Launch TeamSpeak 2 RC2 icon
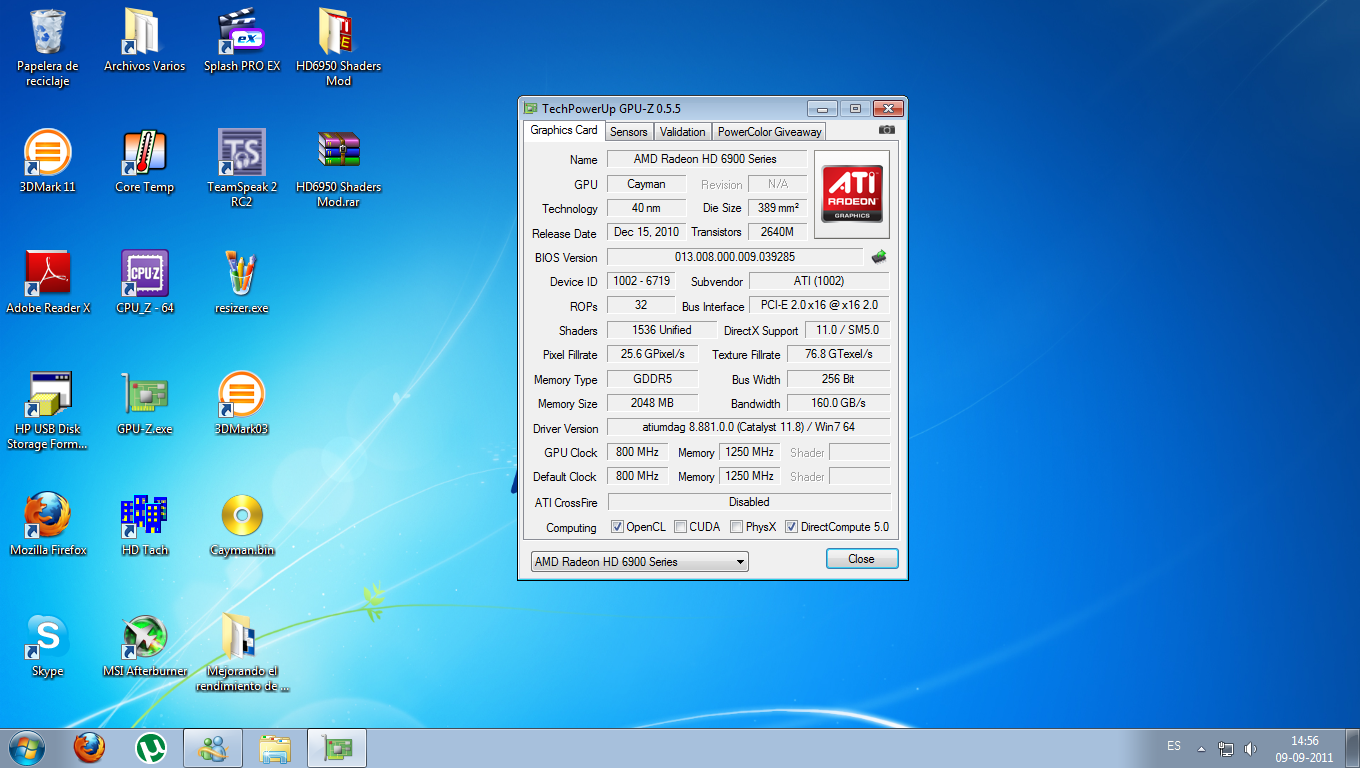Screen dimensions: 1360x768 241,167
